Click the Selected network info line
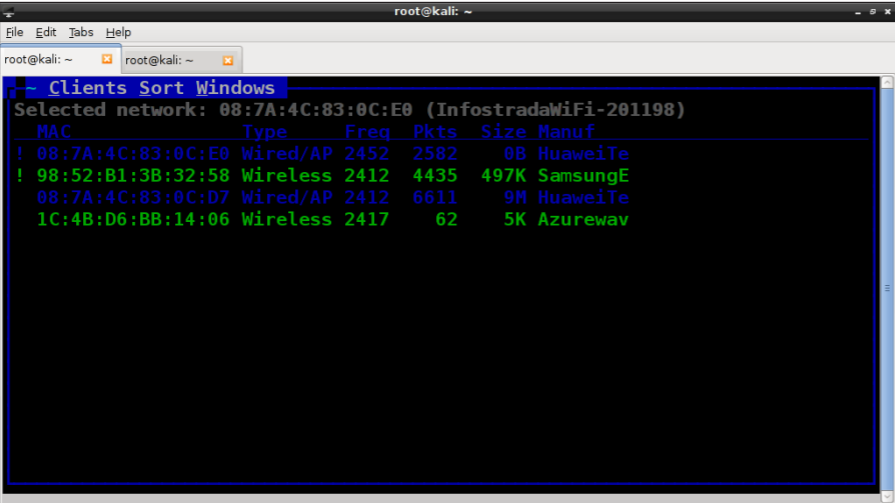Viewport: 895px width, 503px height. pyautogui.click(x=349, y=110)
